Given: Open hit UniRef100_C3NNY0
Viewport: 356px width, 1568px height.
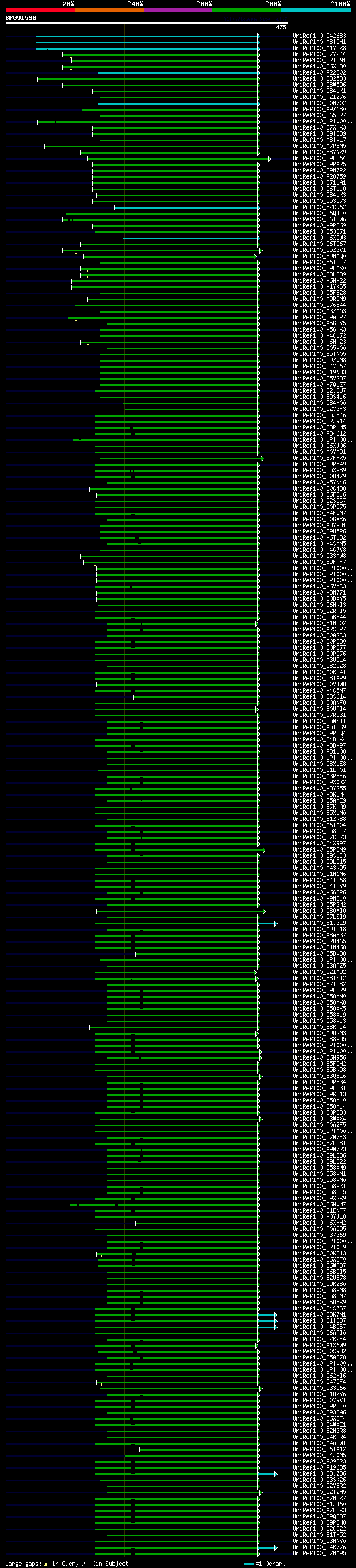Looking at the screenshot, I should (319, 1541).
